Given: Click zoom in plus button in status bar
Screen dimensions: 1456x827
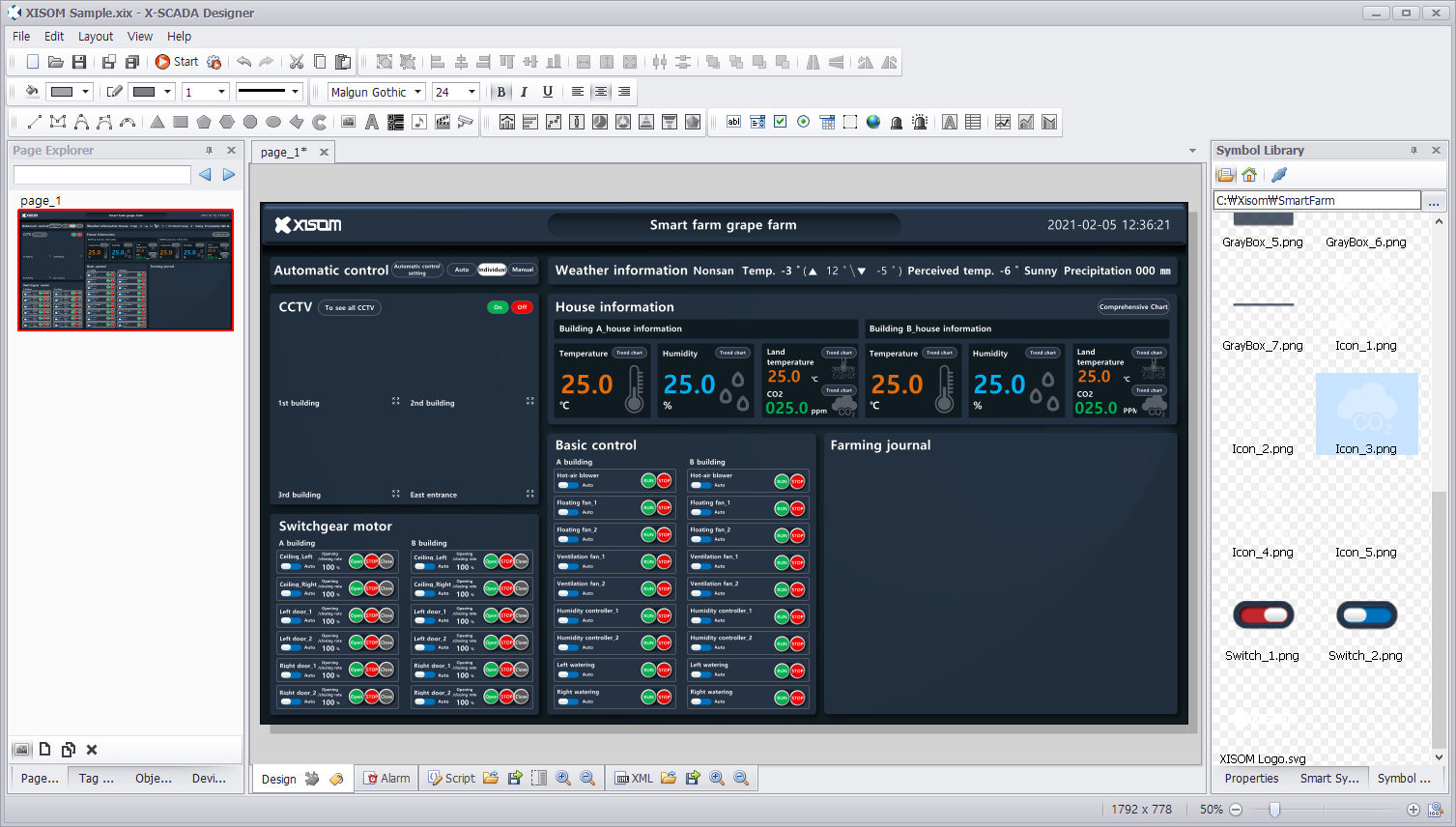Looking at the screenshot, I should pos(1413,810).
